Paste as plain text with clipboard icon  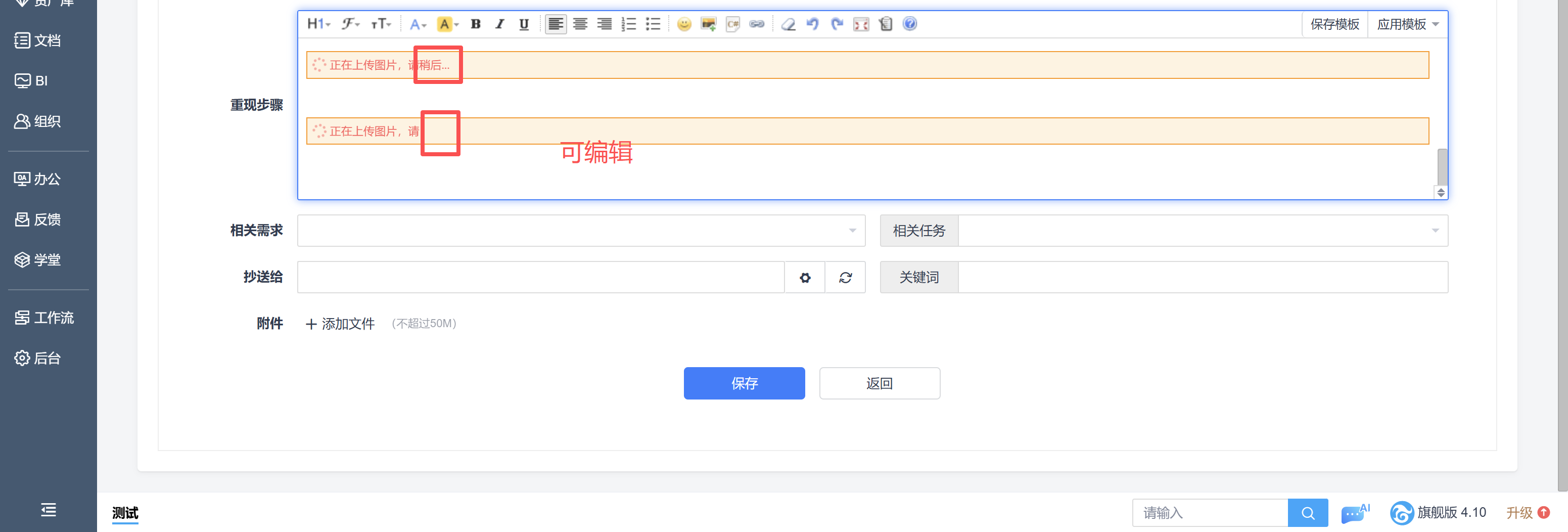[x=886, y=24]
